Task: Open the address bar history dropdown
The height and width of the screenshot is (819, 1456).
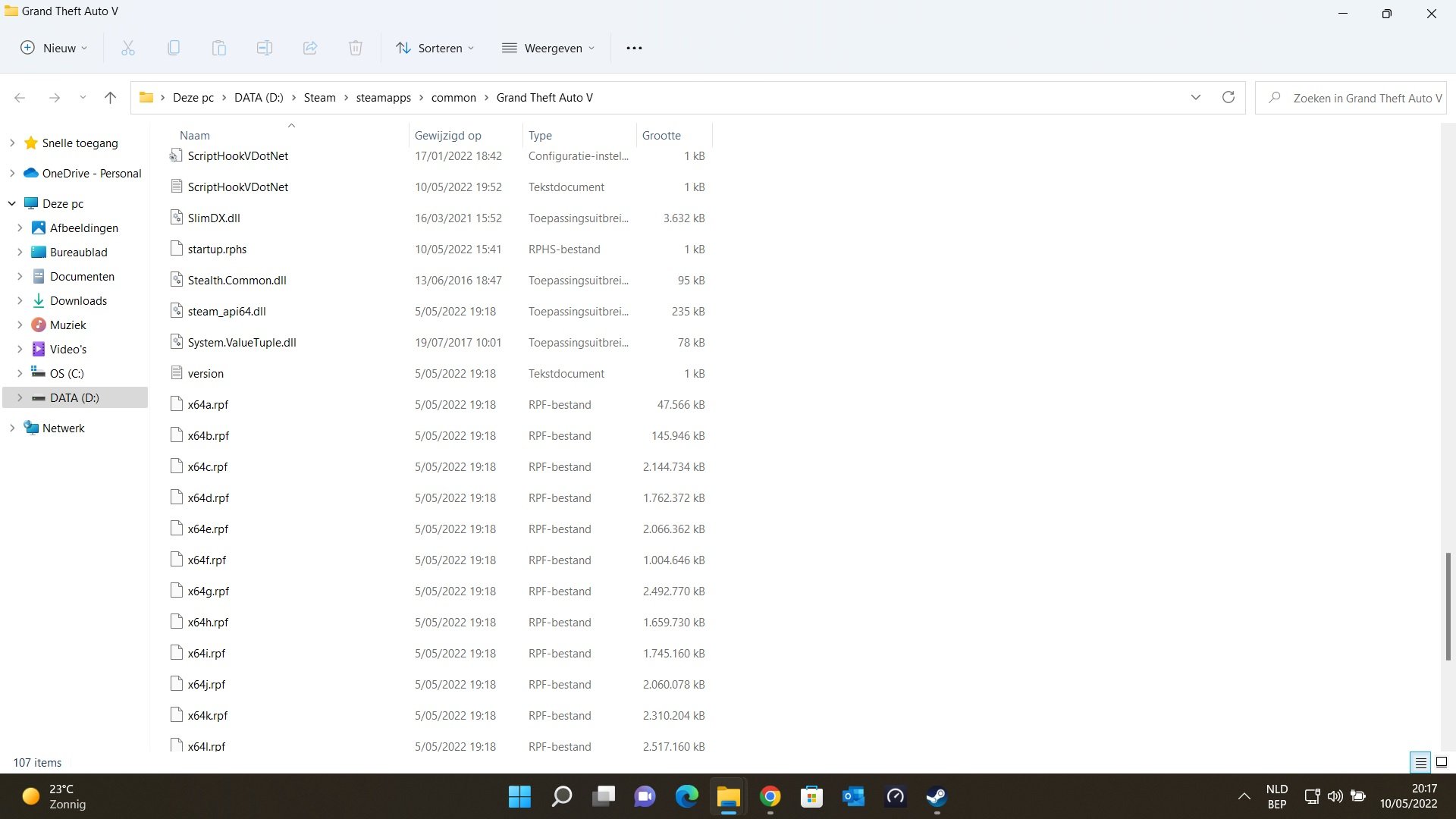Action: click(1196, 97)
